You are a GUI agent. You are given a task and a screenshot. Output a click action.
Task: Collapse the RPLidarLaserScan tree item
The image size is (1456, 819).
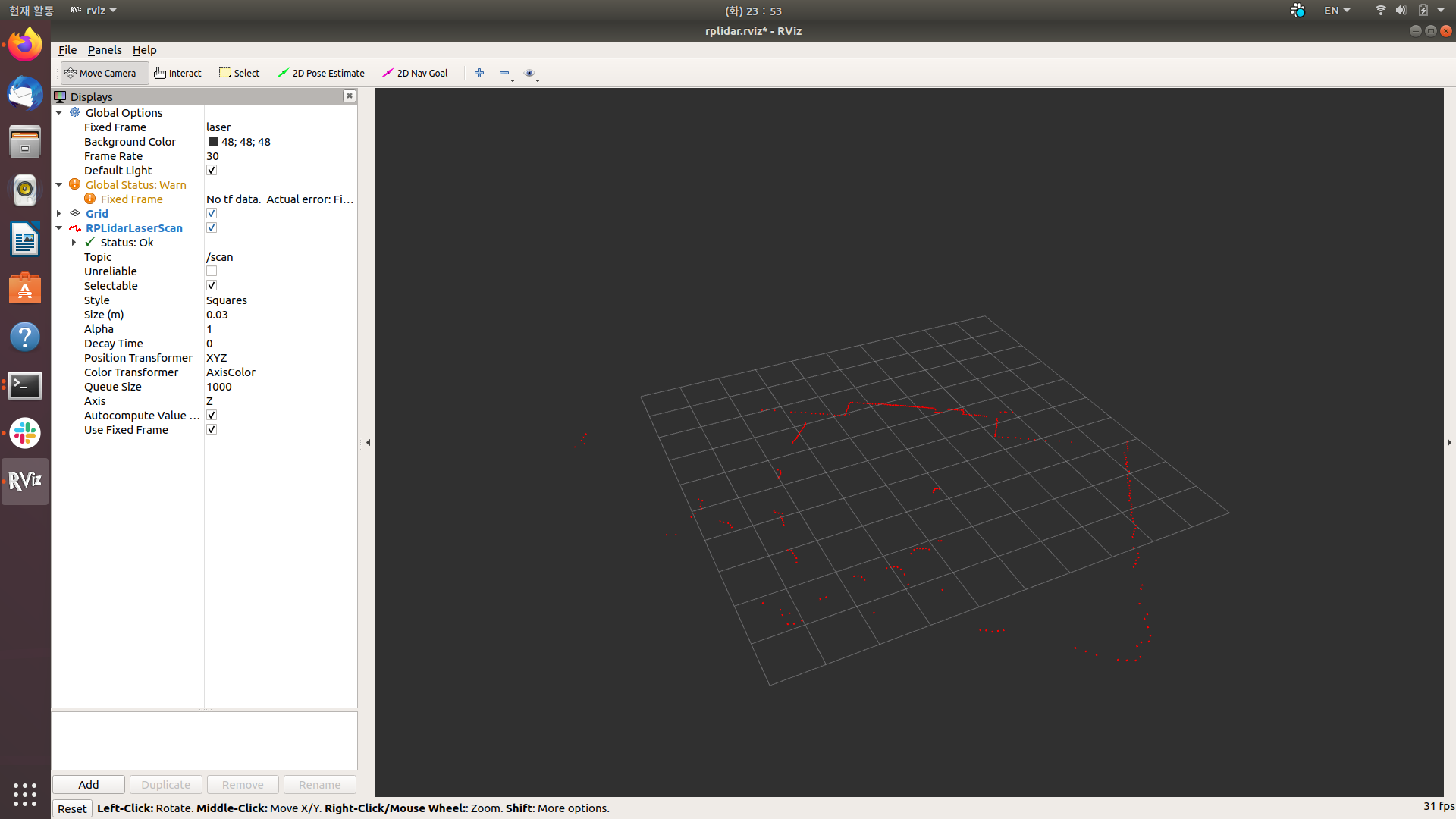(59, 228)
